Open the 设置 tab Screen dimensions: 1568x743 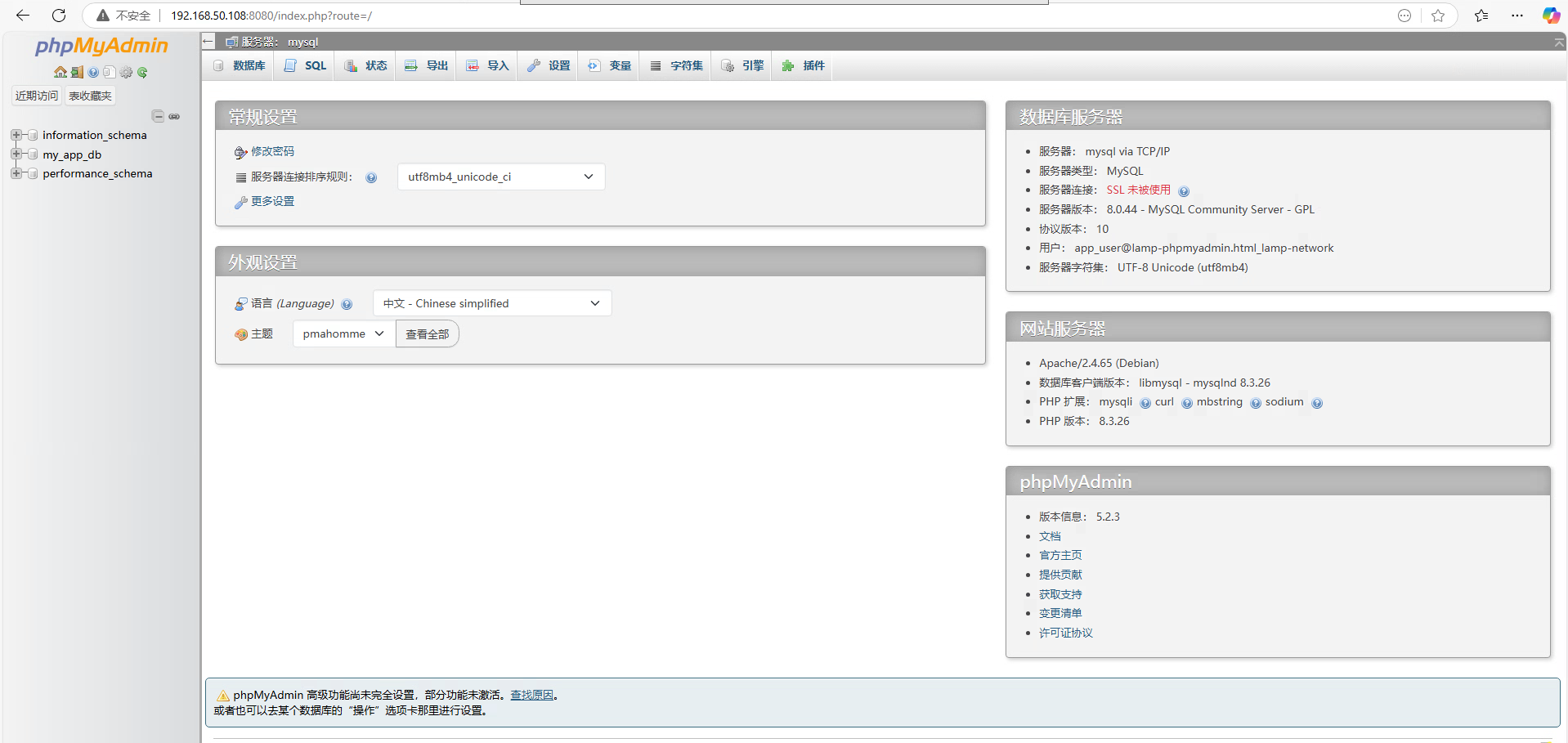pos(549,65)
